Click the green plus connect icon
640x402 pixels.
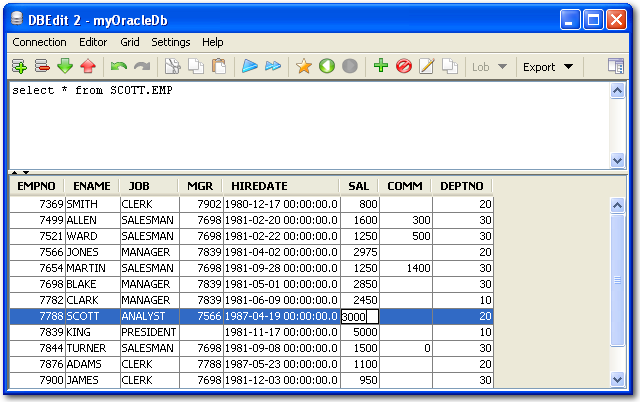point(19,67)
